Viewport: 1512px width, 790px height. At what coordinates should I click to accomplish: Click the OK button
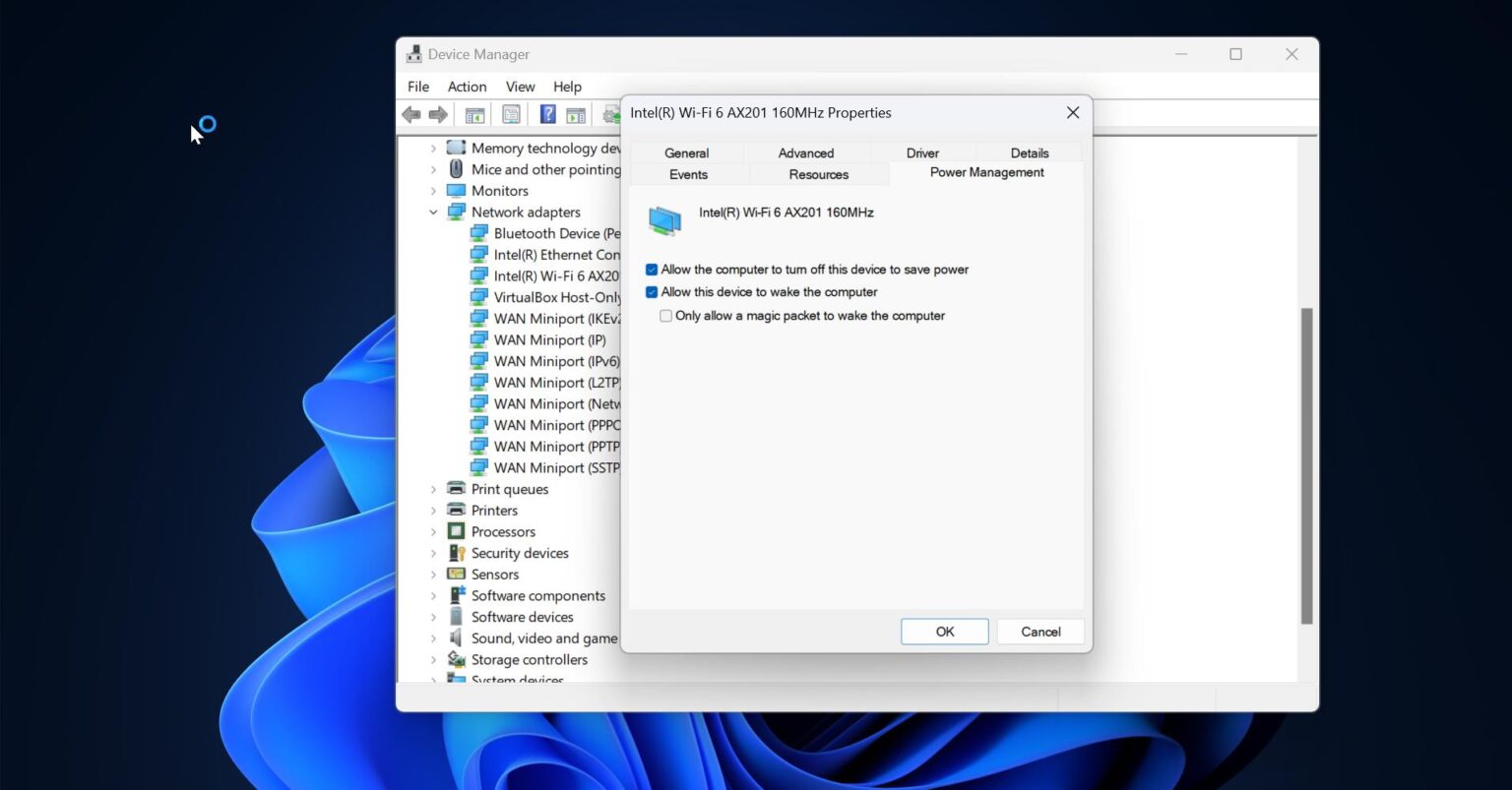click(943, 631)
